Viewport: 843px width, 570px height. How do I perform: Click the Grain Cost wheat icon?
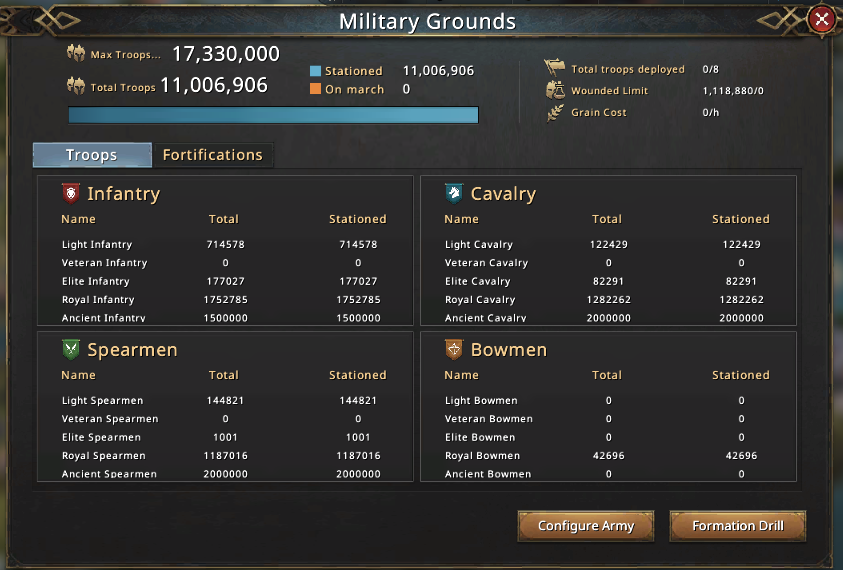click(x=555, y=112)
